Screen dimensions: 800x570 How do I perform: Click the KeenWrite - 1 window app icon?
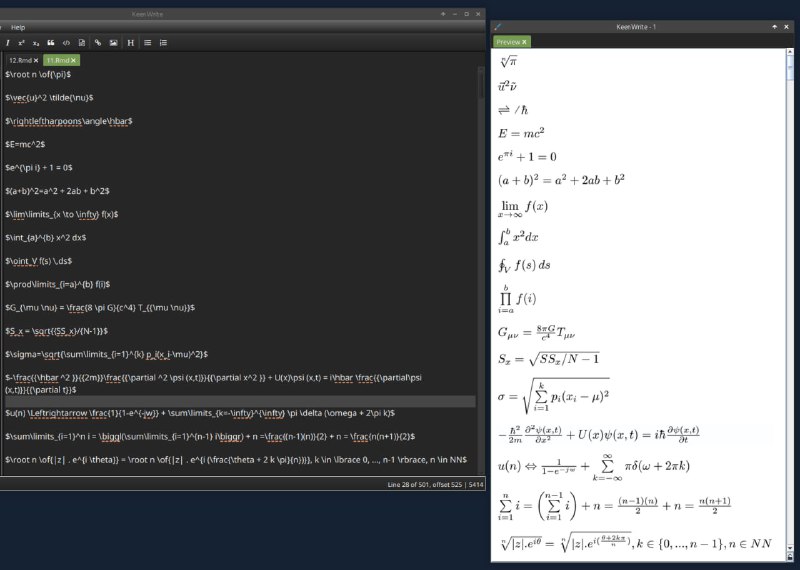[497, 27]
